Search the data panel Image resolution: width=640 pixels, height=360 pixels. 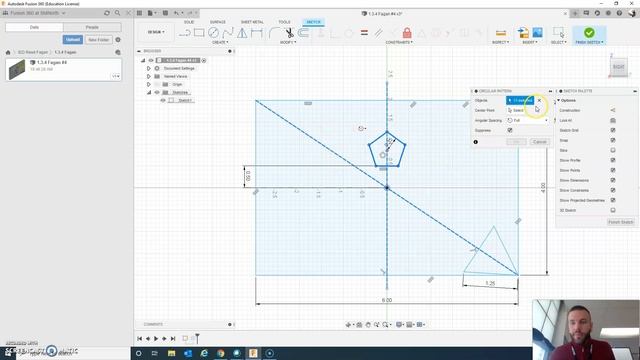coord(118,13)
